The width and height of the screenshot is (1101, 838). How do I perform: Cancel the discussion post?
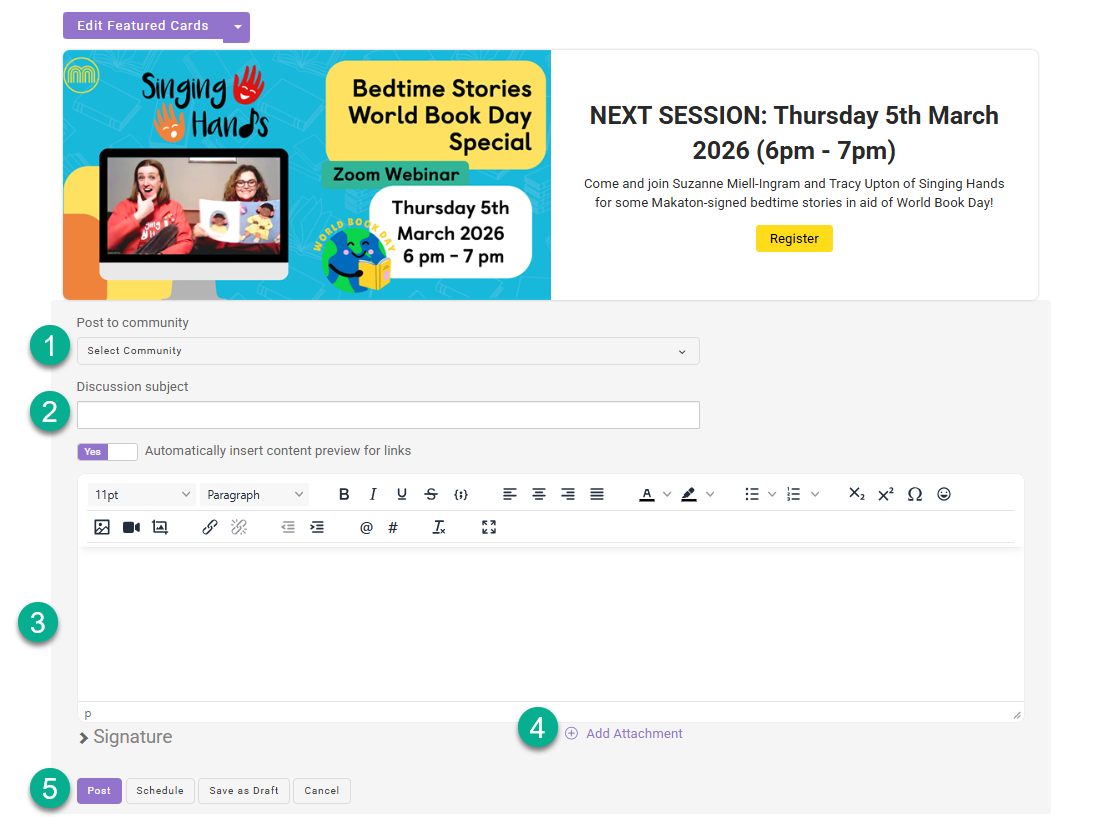pos(322,791)
